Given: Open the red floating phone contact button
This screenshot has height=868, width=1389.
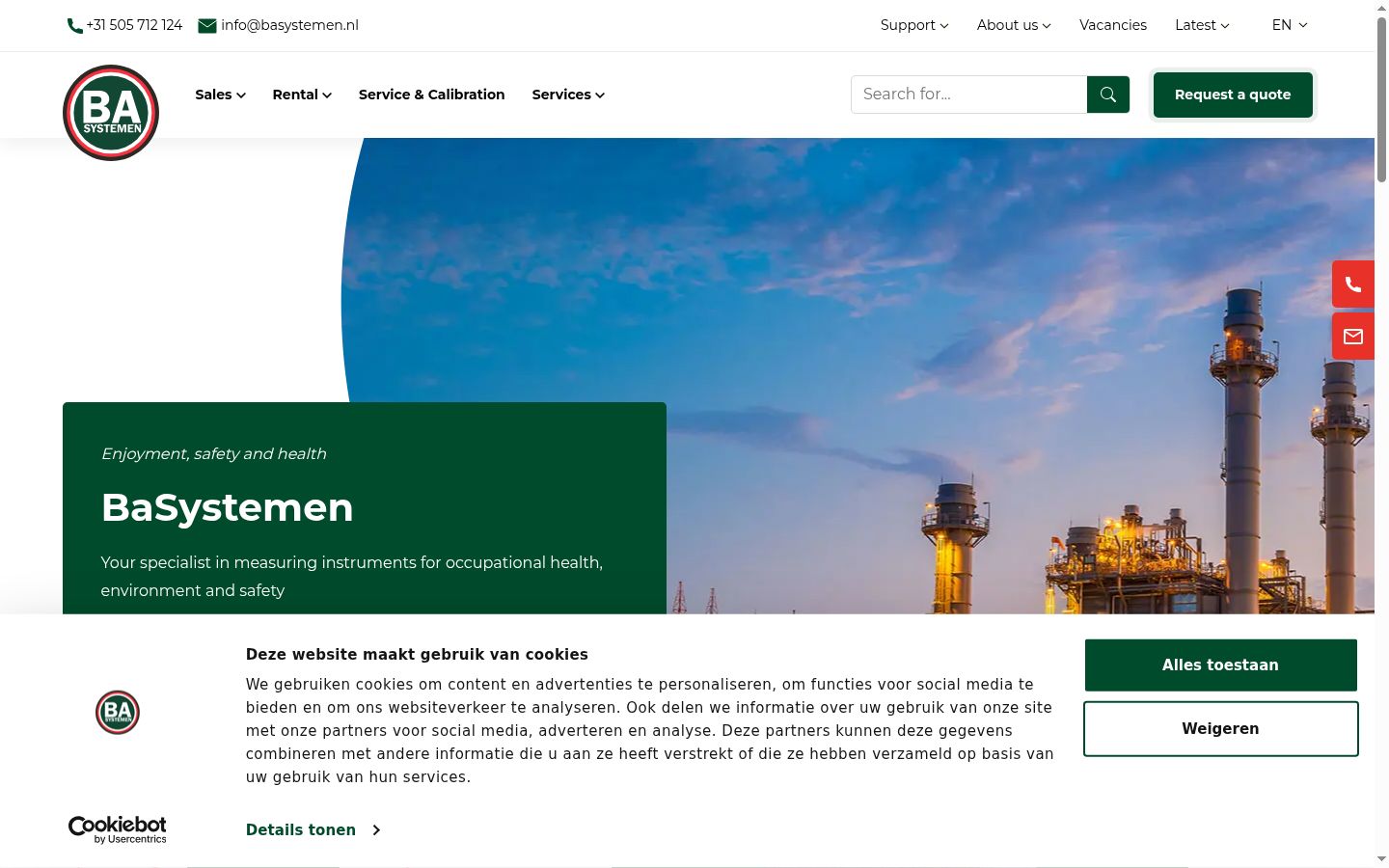Looking at the screenshot, I should [1353, 285].
